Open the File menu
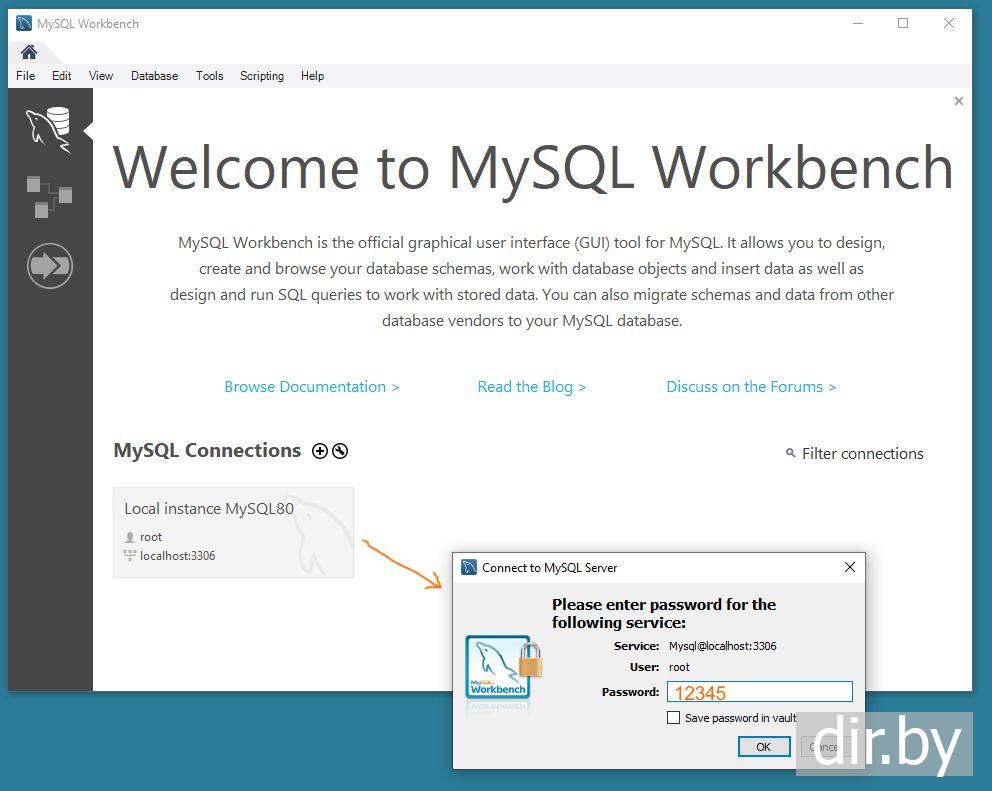Viewport: 992px width, 791px height. tap(25, 76)
